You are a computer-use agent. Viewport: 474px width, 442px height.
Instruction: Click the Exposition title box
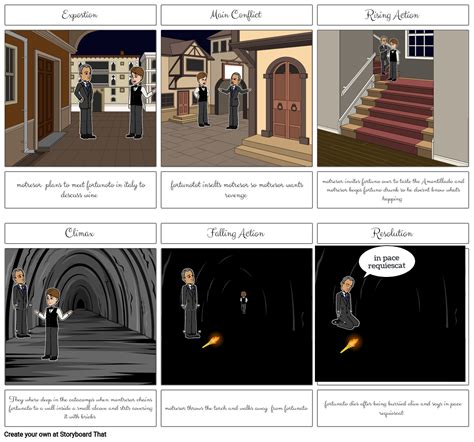coord(80,15)
